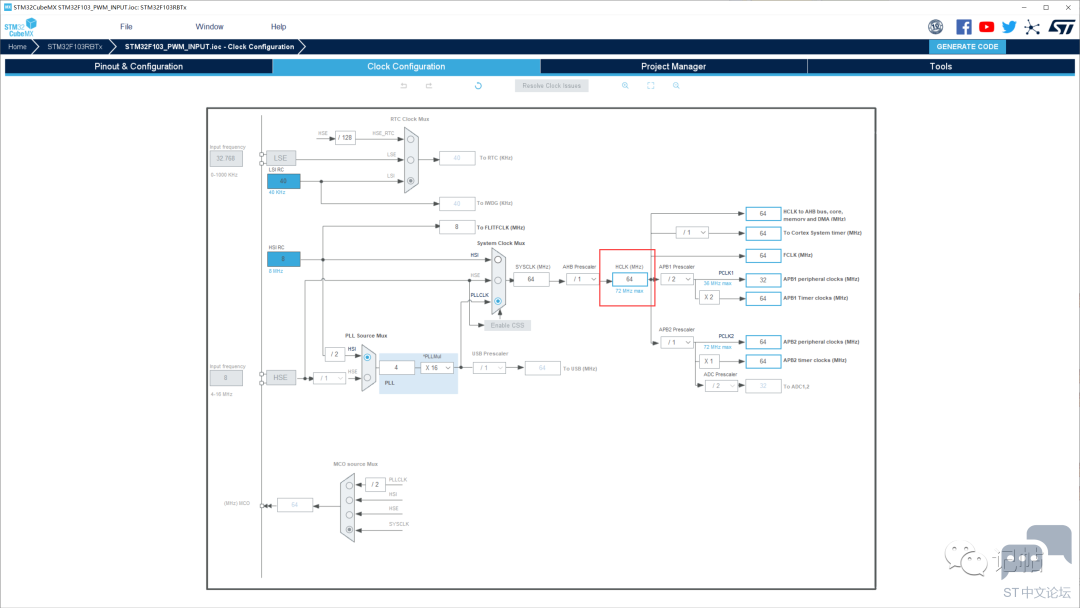Open ST YouTube channel icon

[986, 27]
